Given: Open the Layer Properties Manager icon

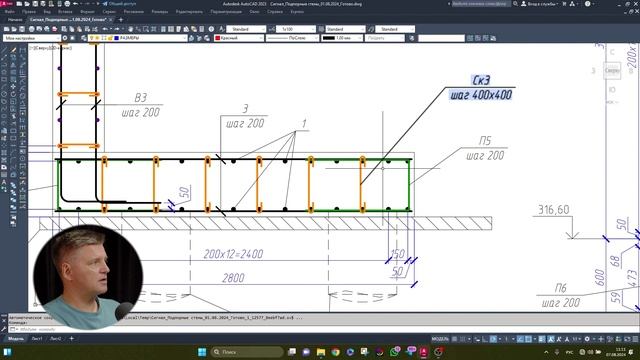Looking at the screenshot, I should (x=84, y=38).
